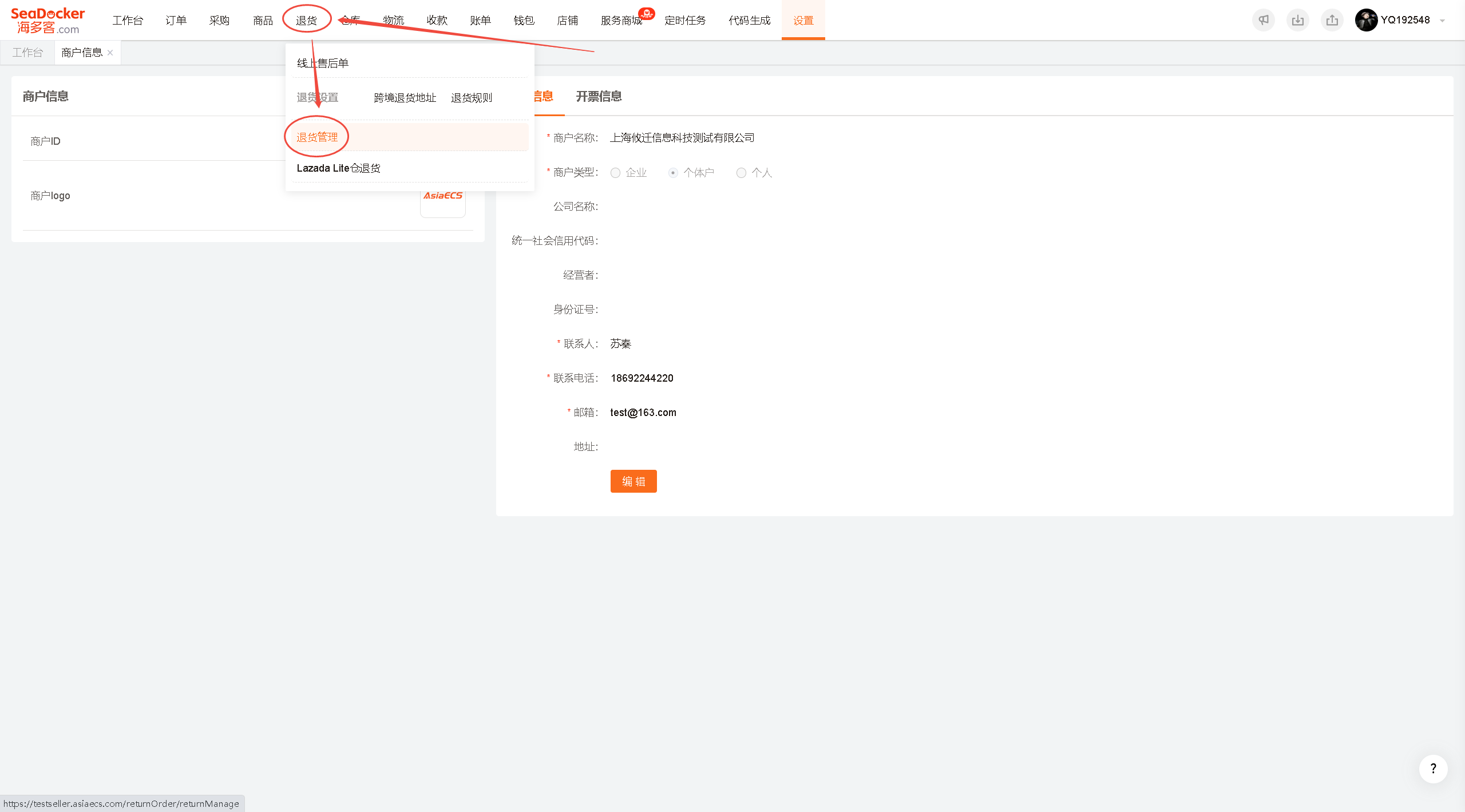
Task: Click the 服务商城 notification badge
Action: 647,13
